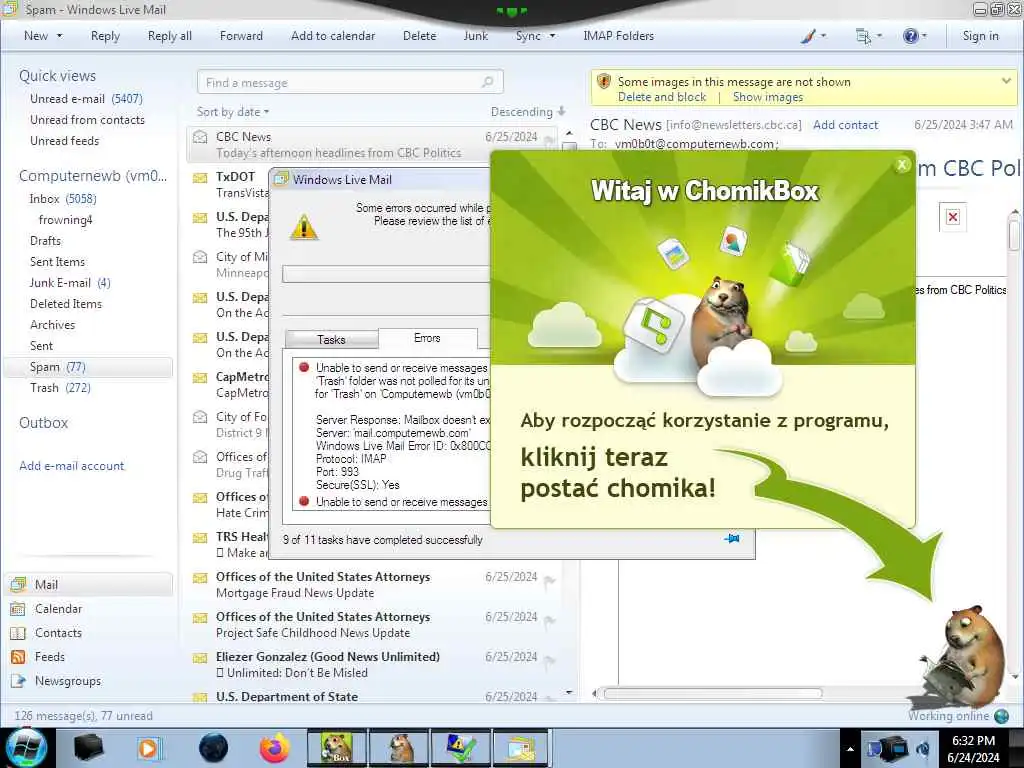Open the Inbox folder
The image size is (1024, 768).
pos(63,199)
